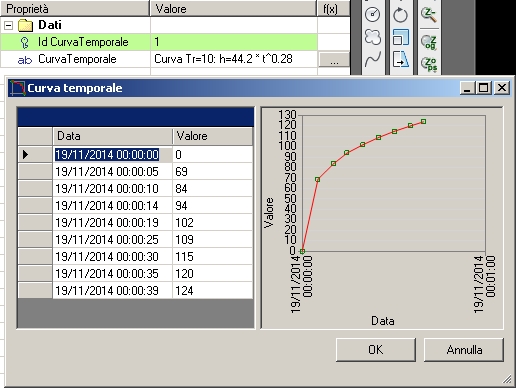Select the curve drawing tool icon
This screenshot has height=388, width=516.
373,60
